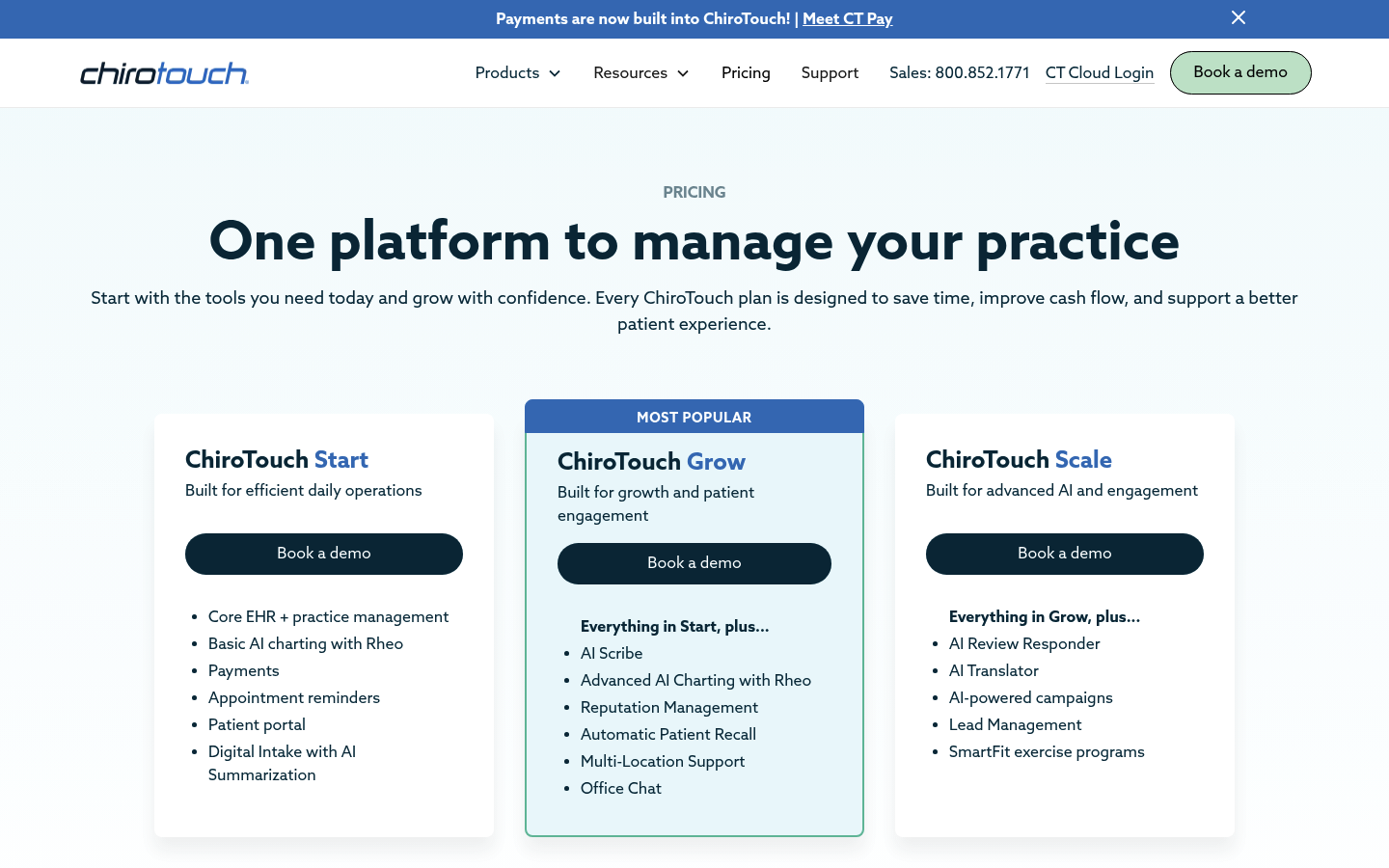Click 'Built for efficient daily operations' subtitle
Image resolution: width=1389 pixels, height=868 pixels.
click(x=304, y=490)
